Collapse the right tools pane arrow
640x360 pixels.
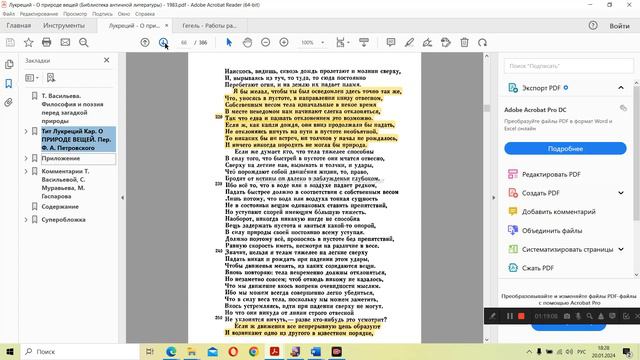pos(493,198)
